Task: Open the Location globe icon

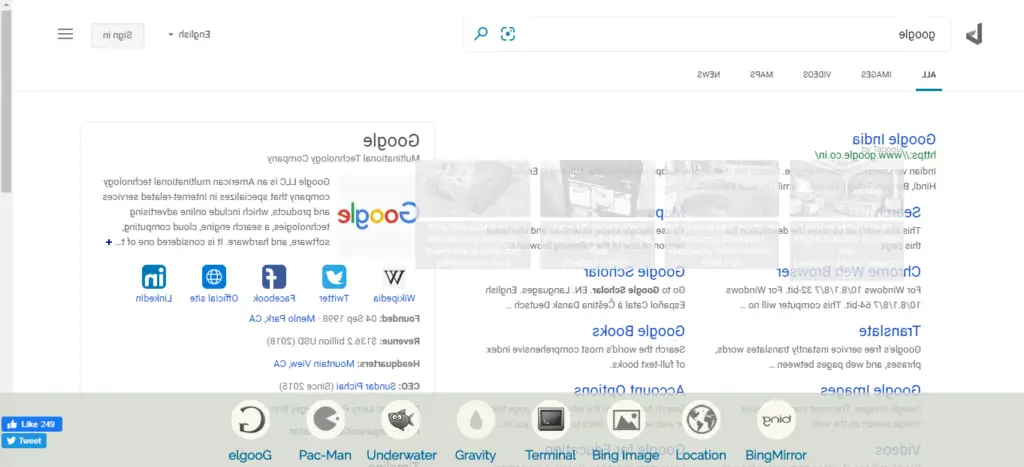Action: click(x=701, y=419)
